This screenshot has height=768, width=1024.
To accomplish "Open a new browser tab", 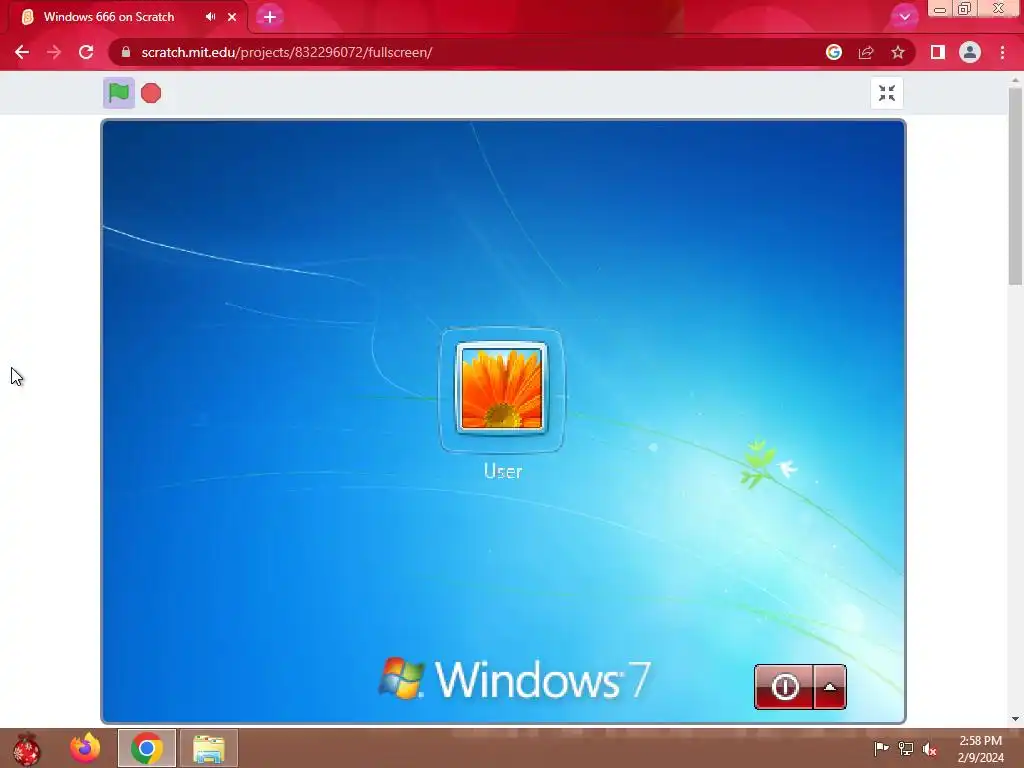I will (270, 17).
